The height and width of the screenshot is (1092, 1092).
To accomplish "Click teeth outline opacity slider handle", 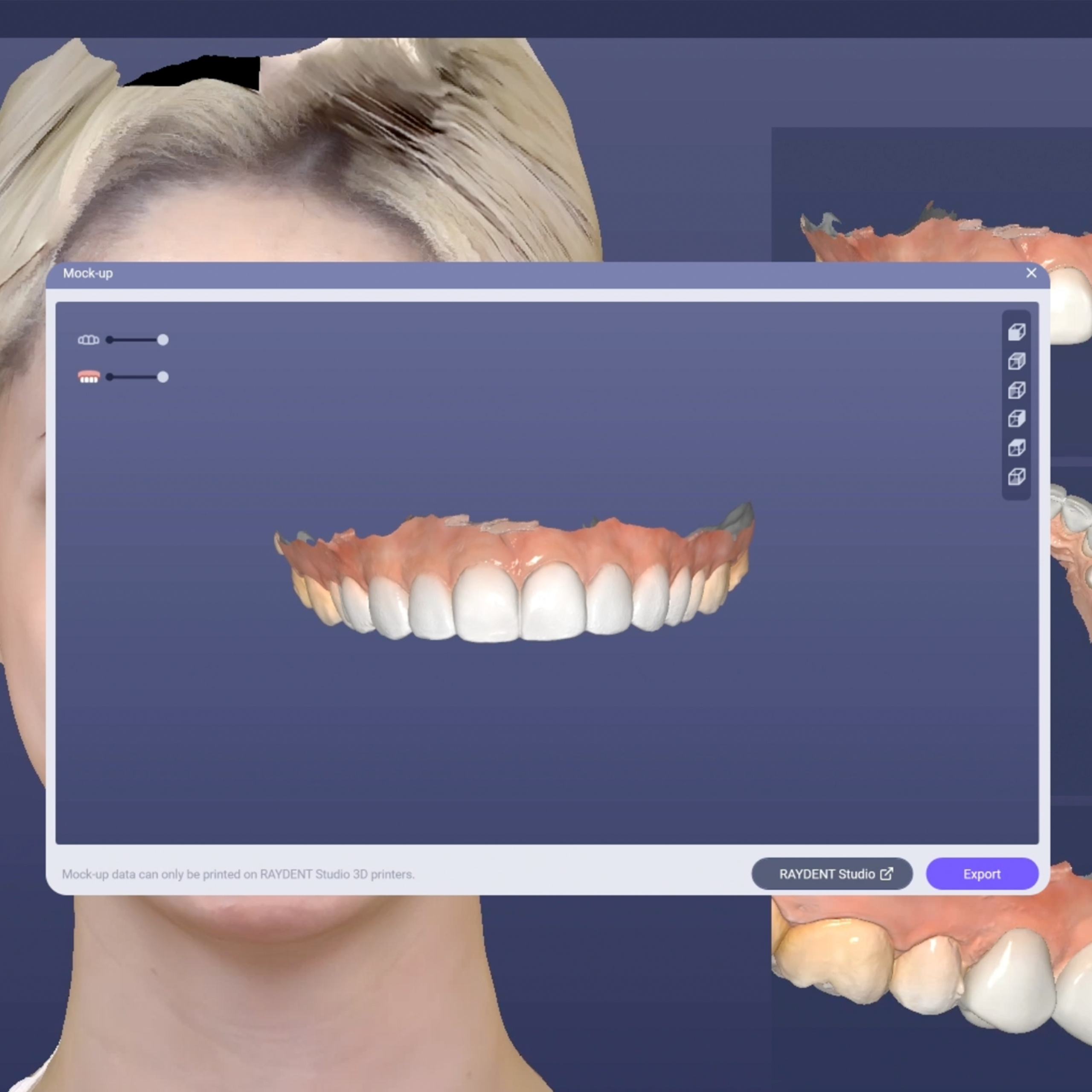I will (x=163, y=340).
